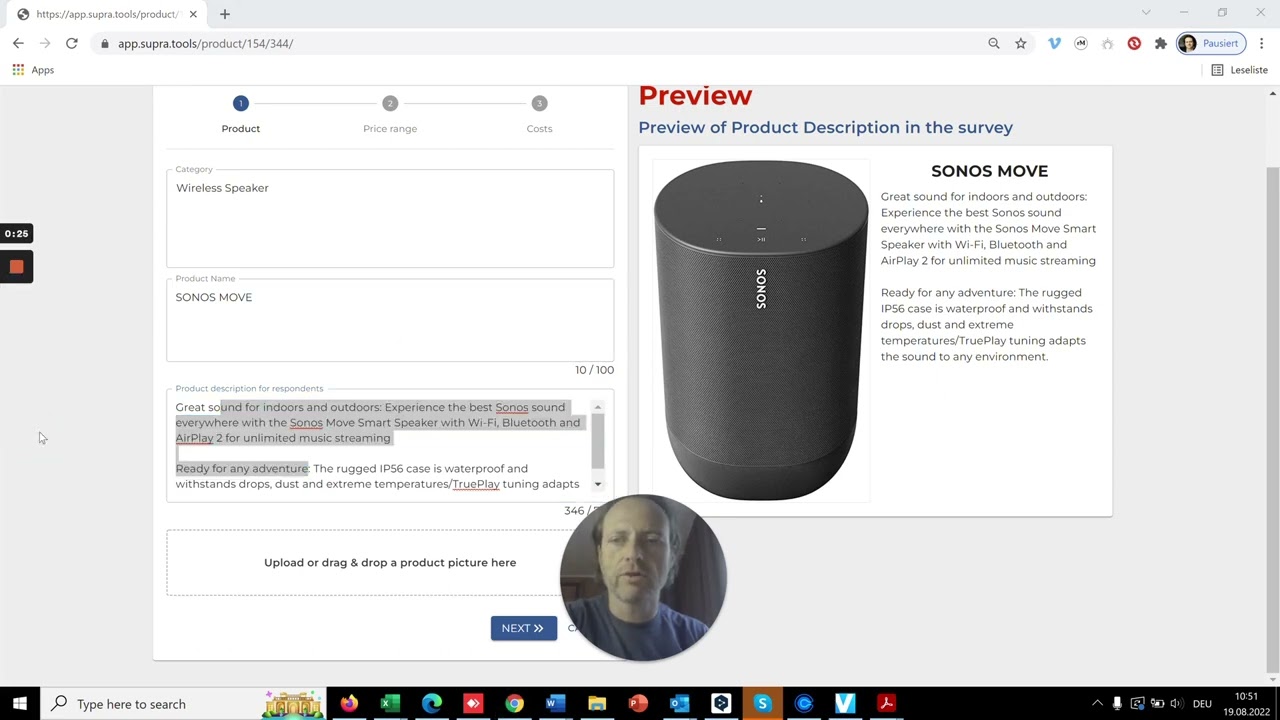The width and height of the screenshot is (1280, 720).
Task: Open the Windows Start menu
Action: (x=19, y=704)
